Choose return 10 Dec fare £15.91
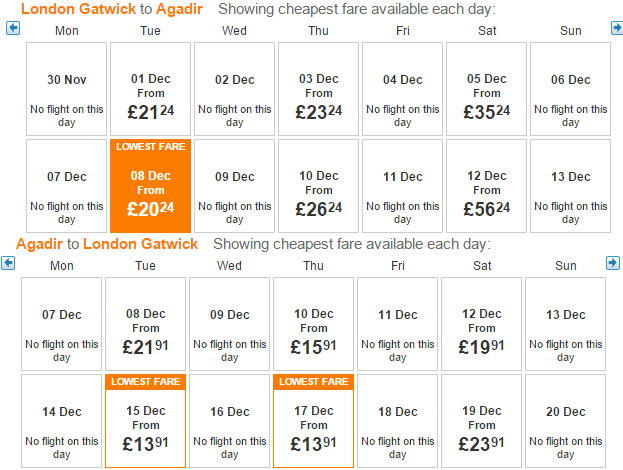Image resolution: width=623 pixels, height=470 pixels. (x=313, y=324)
